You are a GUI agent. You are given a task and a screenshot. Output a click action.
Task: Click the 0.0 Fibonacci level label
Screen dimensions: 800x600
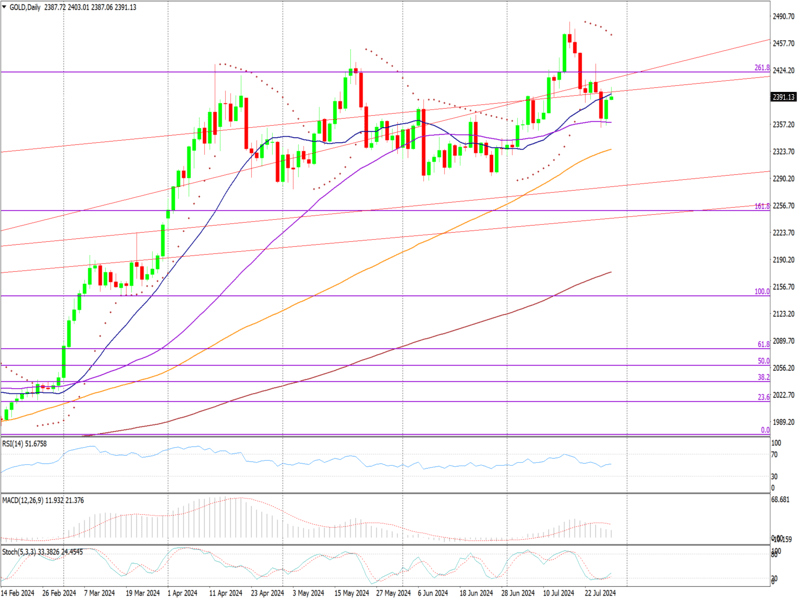pos(765,430)
